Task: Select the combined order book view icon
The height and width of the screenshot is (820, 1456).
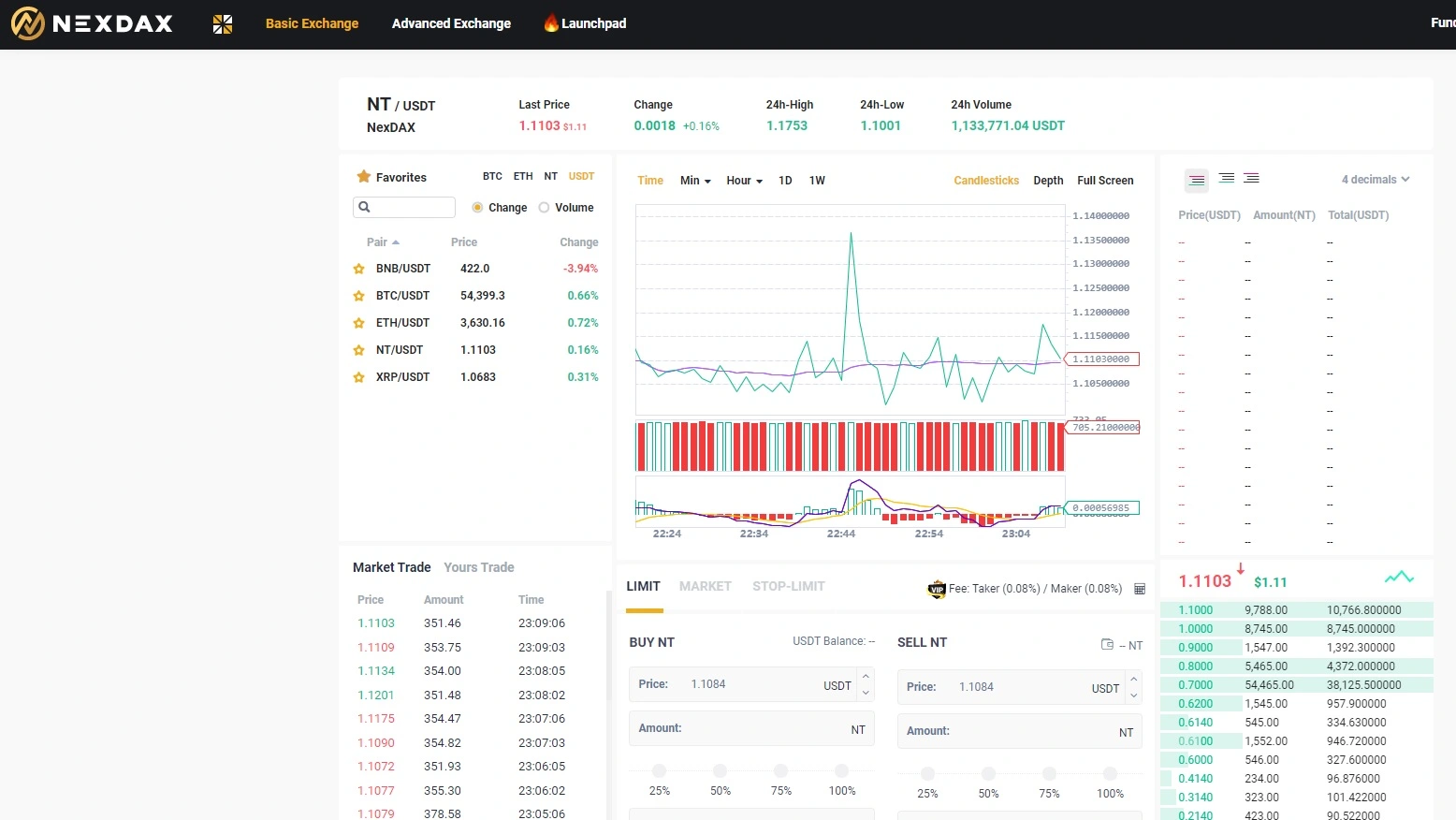Action: point(1197,180)
